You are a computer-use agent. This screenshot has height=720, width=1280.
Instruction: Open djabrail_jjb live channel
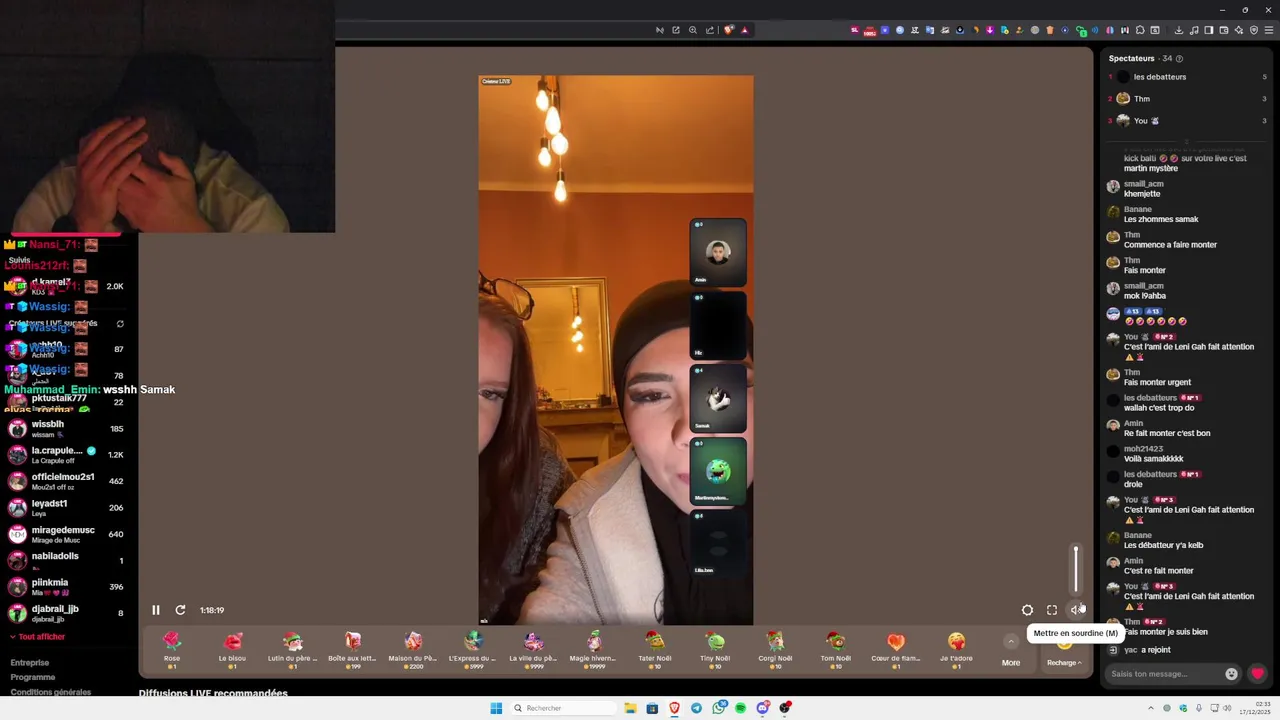coord(68,613)
